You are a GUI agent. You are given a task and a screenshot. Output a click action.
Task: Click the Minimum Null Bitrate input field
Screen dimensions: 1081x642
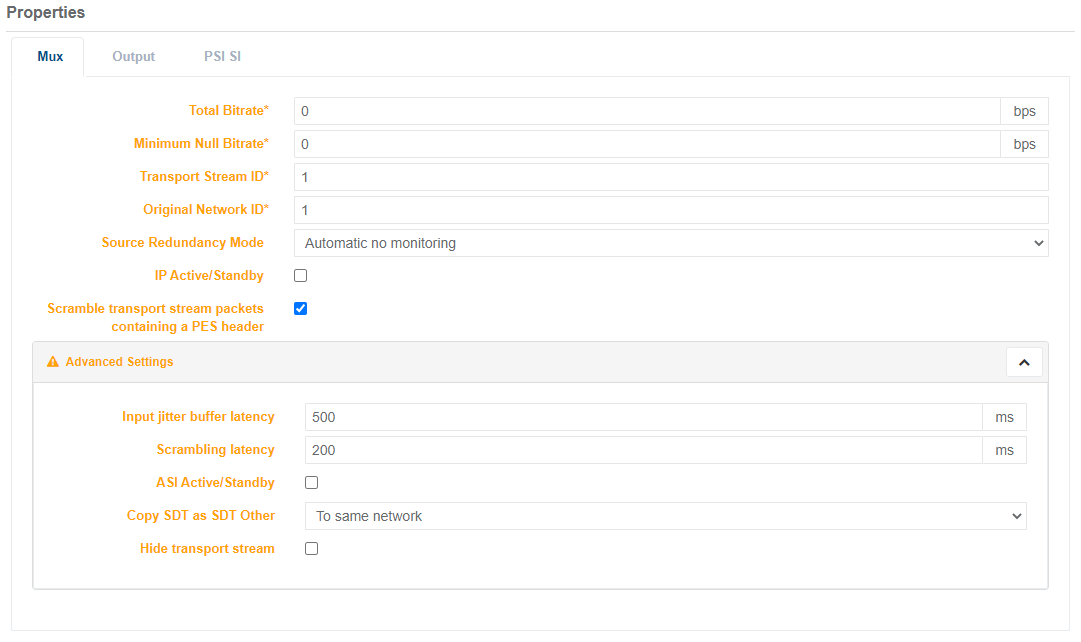(x=646, y=144)
